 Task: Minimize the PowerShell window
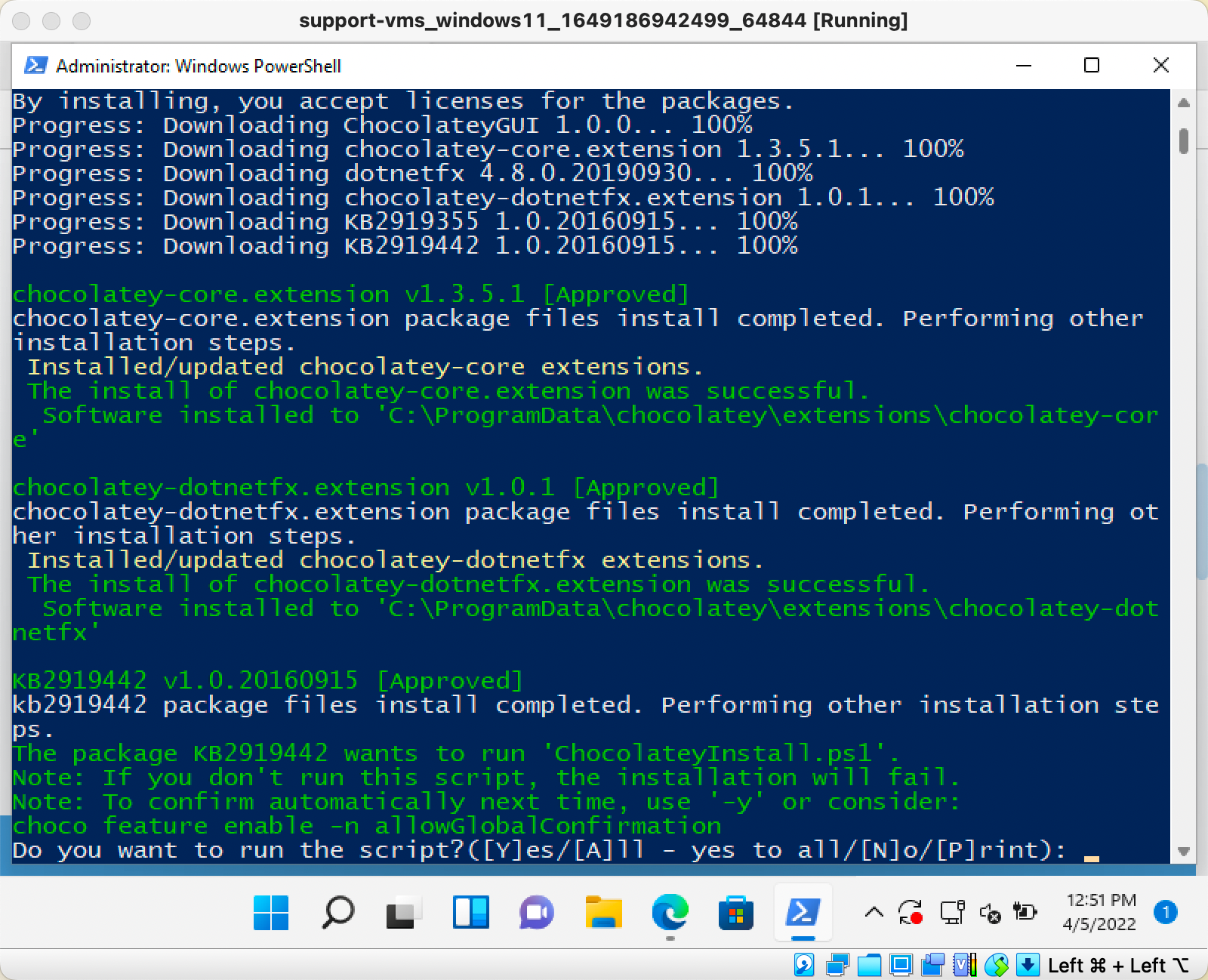[x=1024, y=66]
